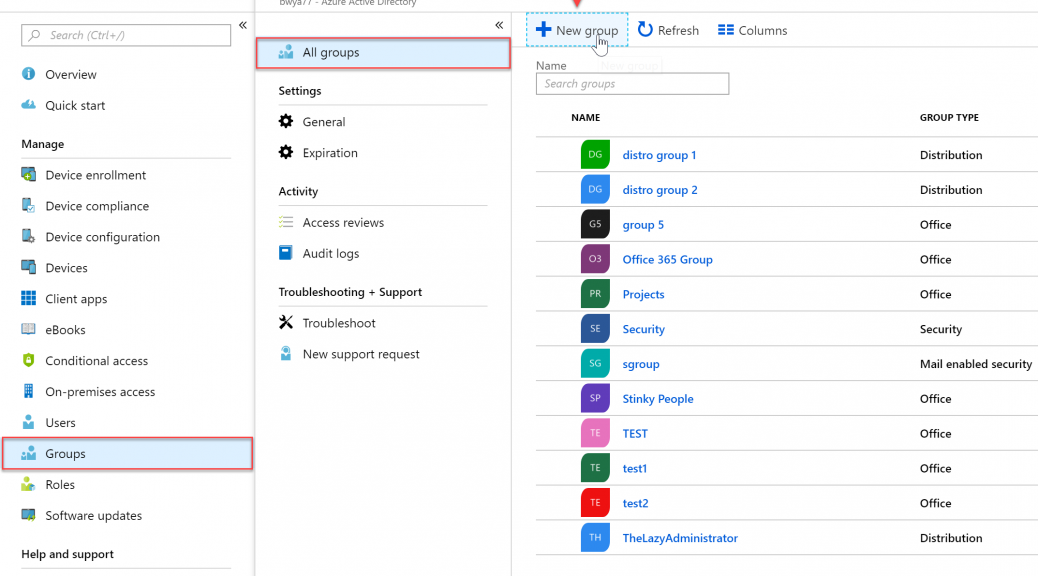1038x576 pixels.
Task: Open the Projects group link
Action: coord(643,294)
